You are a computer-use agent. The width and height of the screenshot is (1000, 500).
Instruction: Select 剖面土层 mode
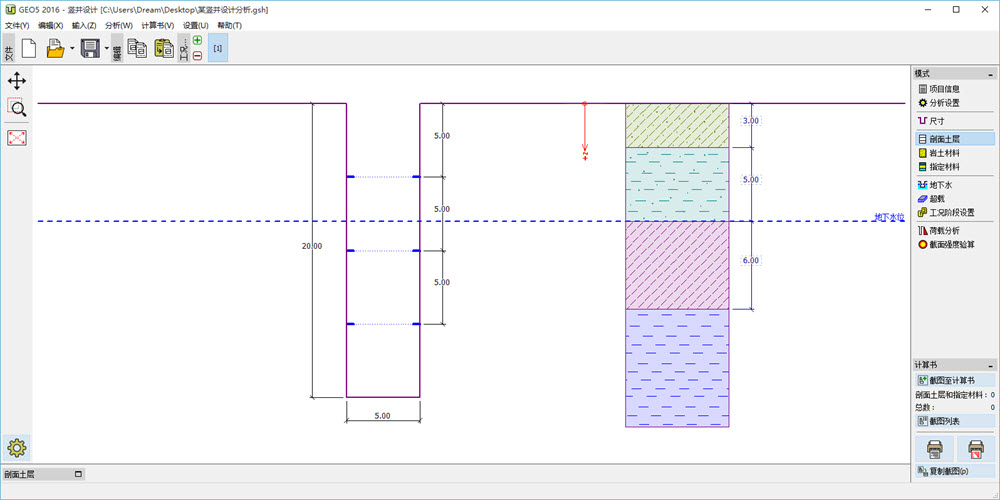[x=954, y=138]
